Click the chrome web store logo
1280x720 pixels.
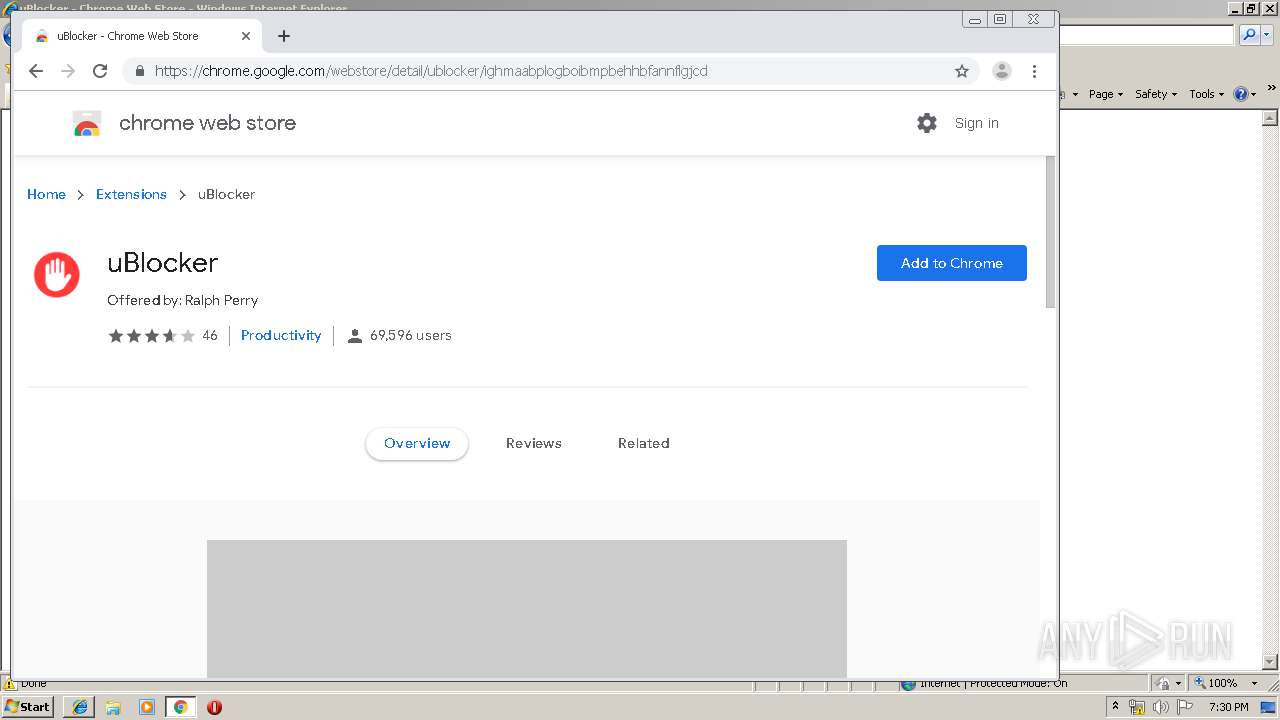tap(185, 123)
